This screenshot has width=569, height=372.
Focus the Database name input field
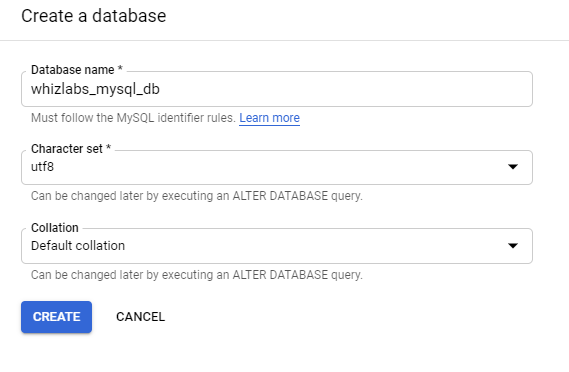pyautogui.click(x=277, y=89)
